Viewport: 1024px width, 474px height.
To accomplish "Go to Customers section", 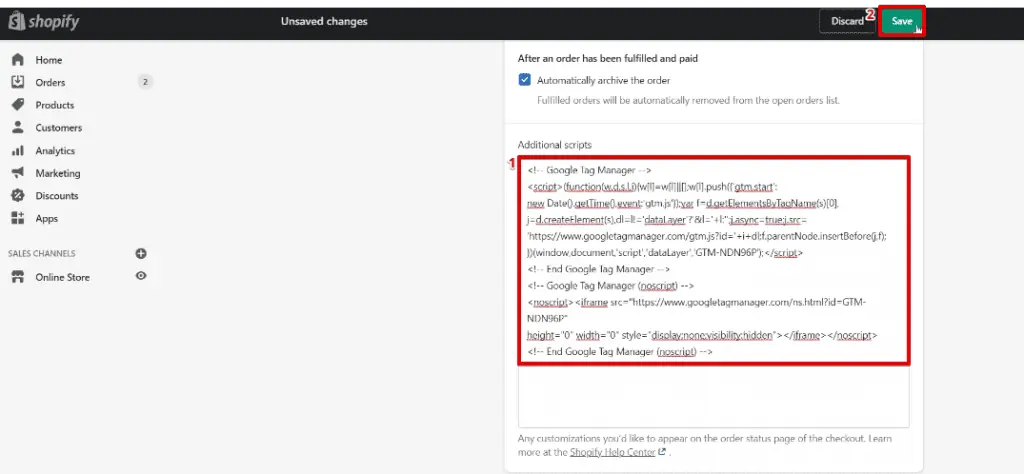I will tap(59, 128).
